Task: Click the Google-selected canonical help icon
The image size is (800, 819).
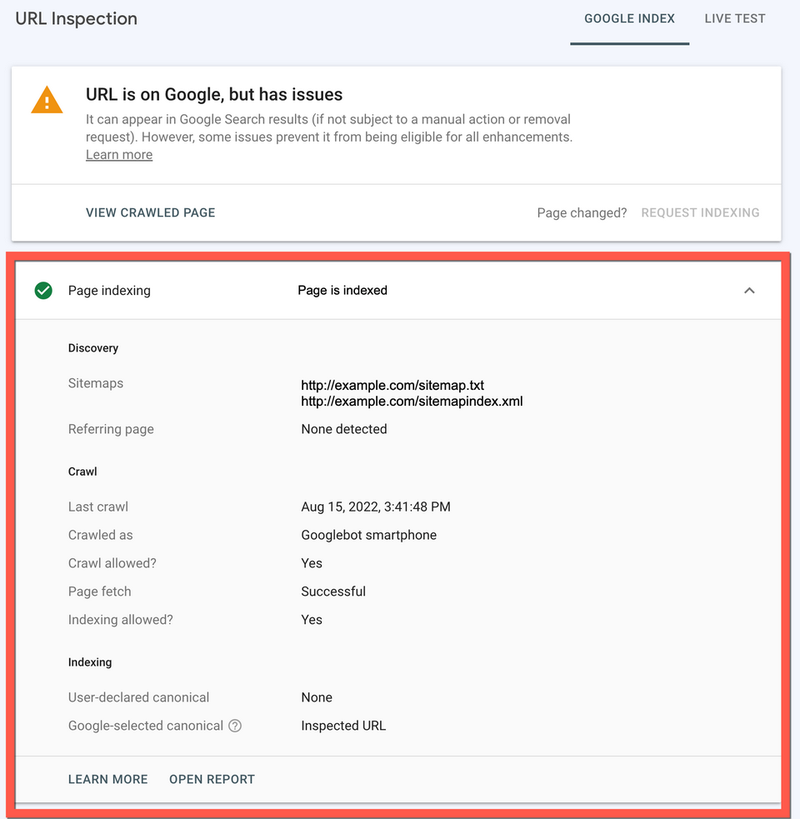Action: point(235,726)
